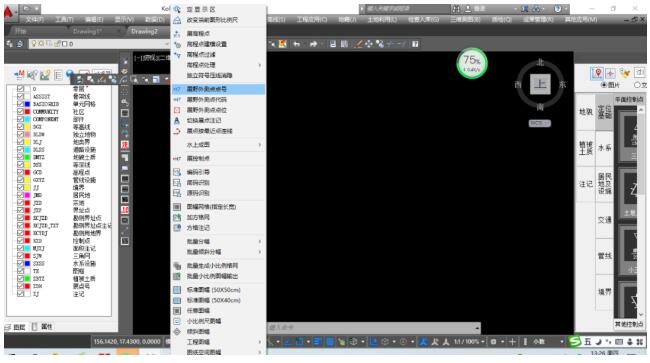This screenshot has height=363, width=650.
Task: Click the red M icon in left panel toolbar
Action: point(19,75)
